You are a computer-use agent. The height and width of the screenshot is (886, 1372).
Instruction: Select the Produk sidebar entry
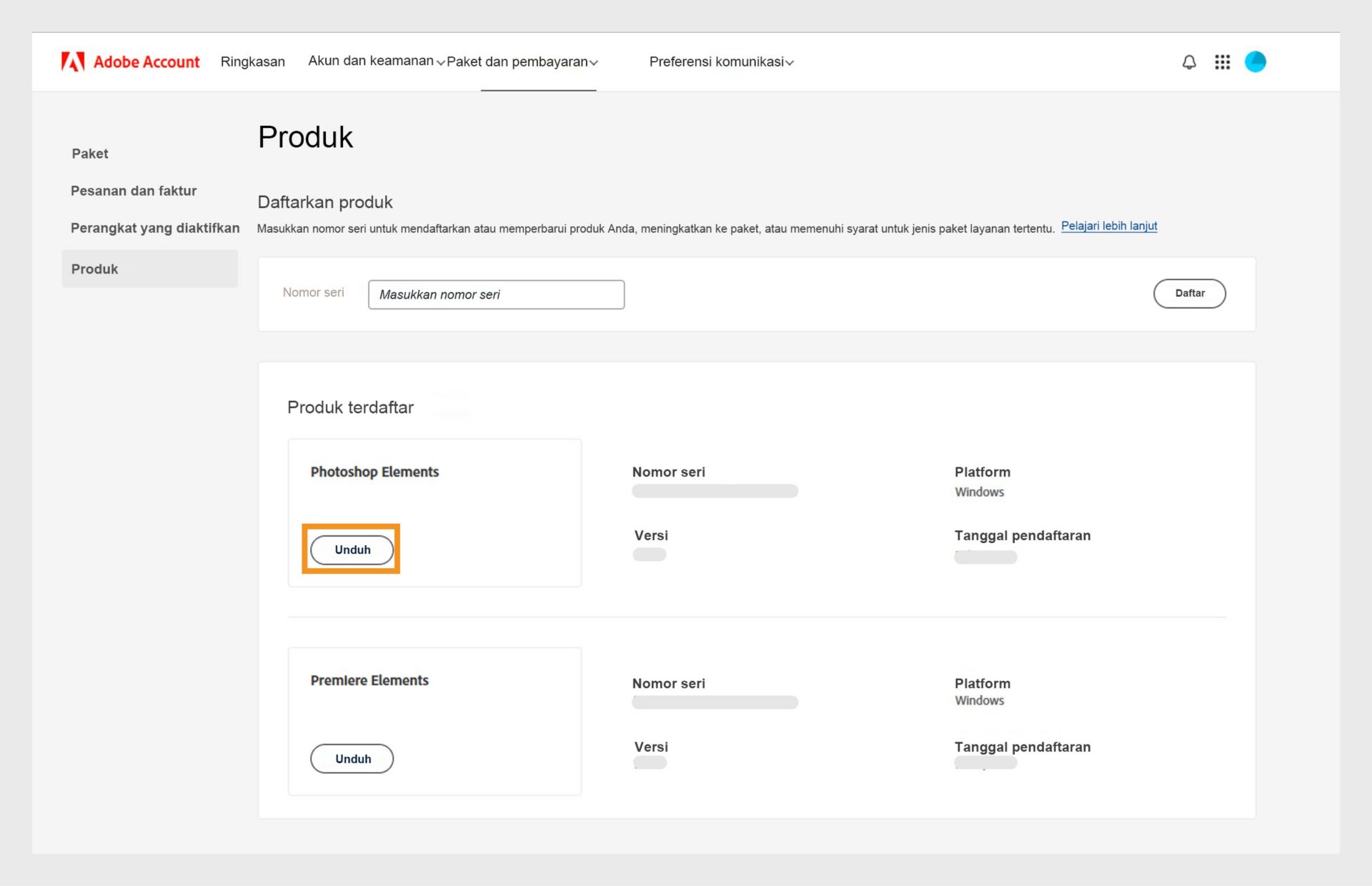pyautogui.click(x=94, y=269)
